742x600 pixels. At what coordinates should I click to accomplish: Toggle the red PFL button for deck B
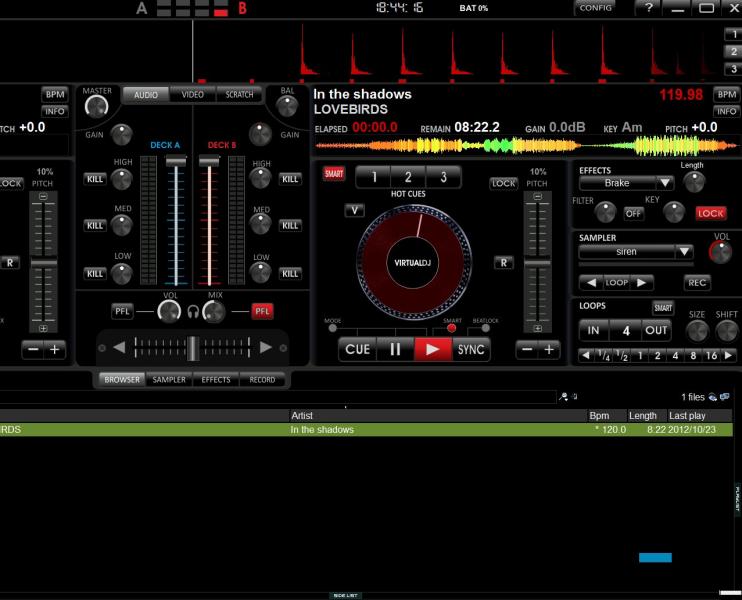pos(262,311)
